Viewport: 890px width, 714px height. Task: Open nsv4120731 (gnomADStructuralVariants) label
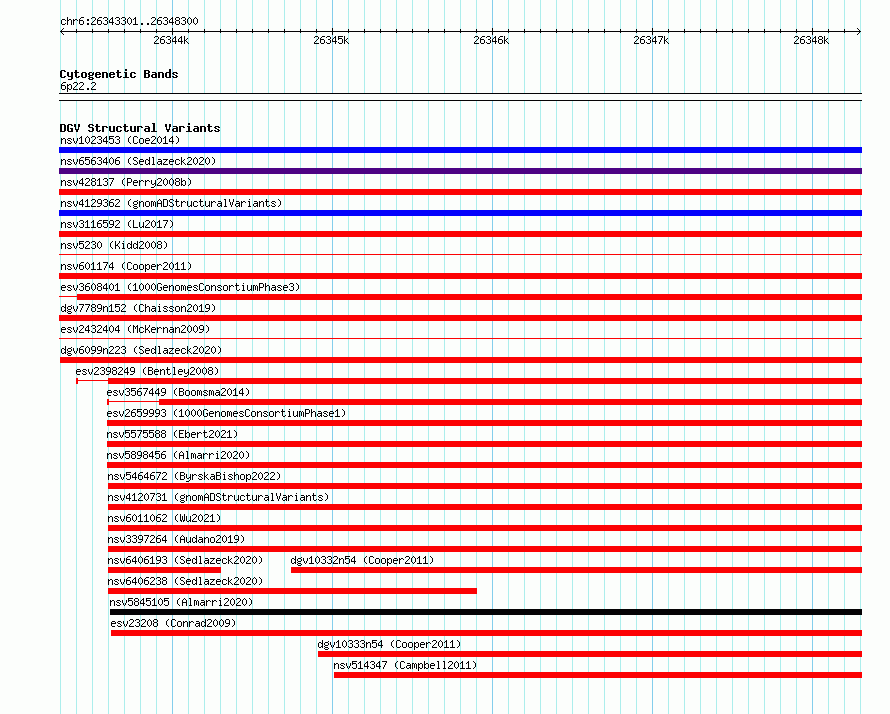click(218, 497)
